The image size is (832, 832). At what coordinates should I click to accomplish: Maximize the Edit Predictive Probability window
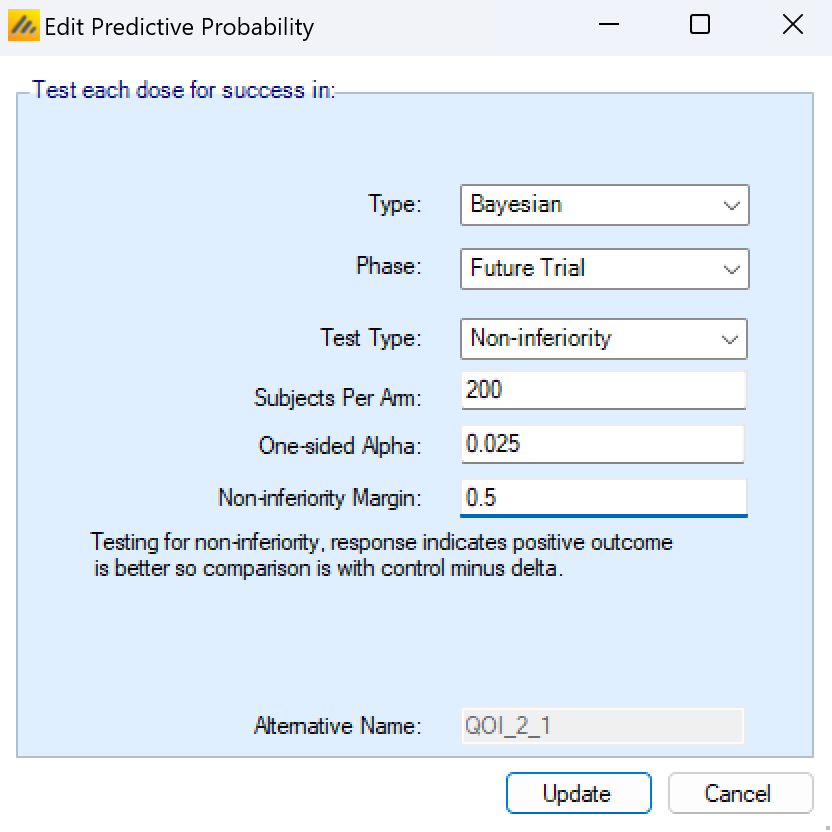tap(700, 26)
